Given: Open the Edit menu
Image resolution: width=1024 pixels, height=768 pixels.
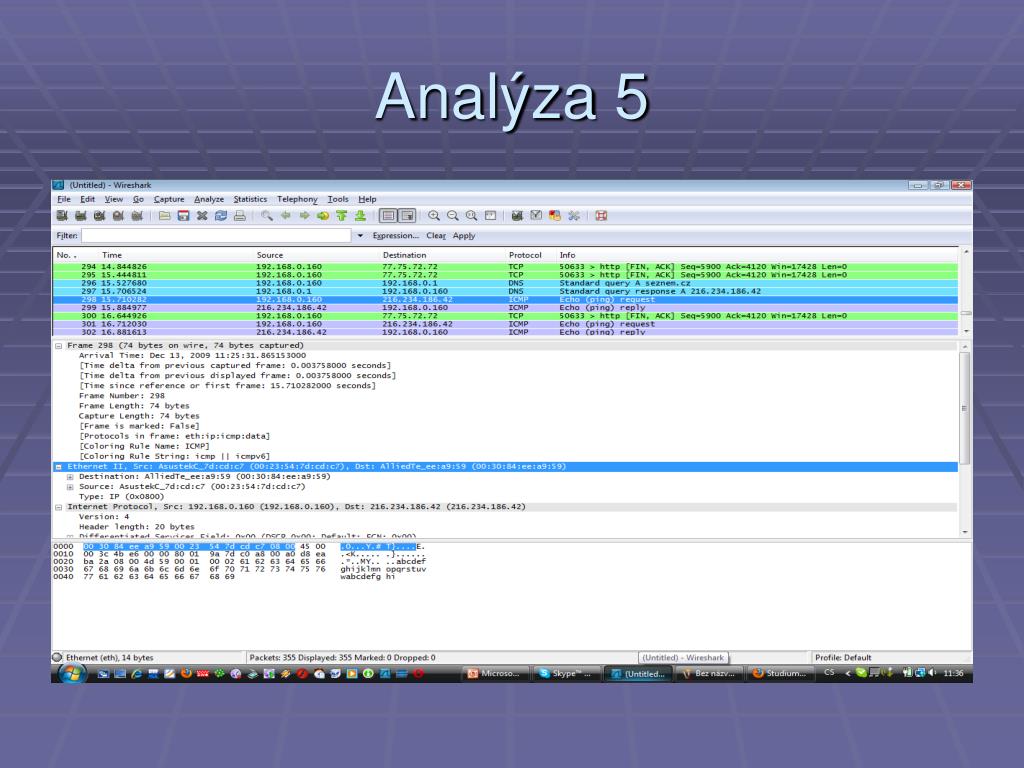Looking at the screenshot, I should [88, 199].
